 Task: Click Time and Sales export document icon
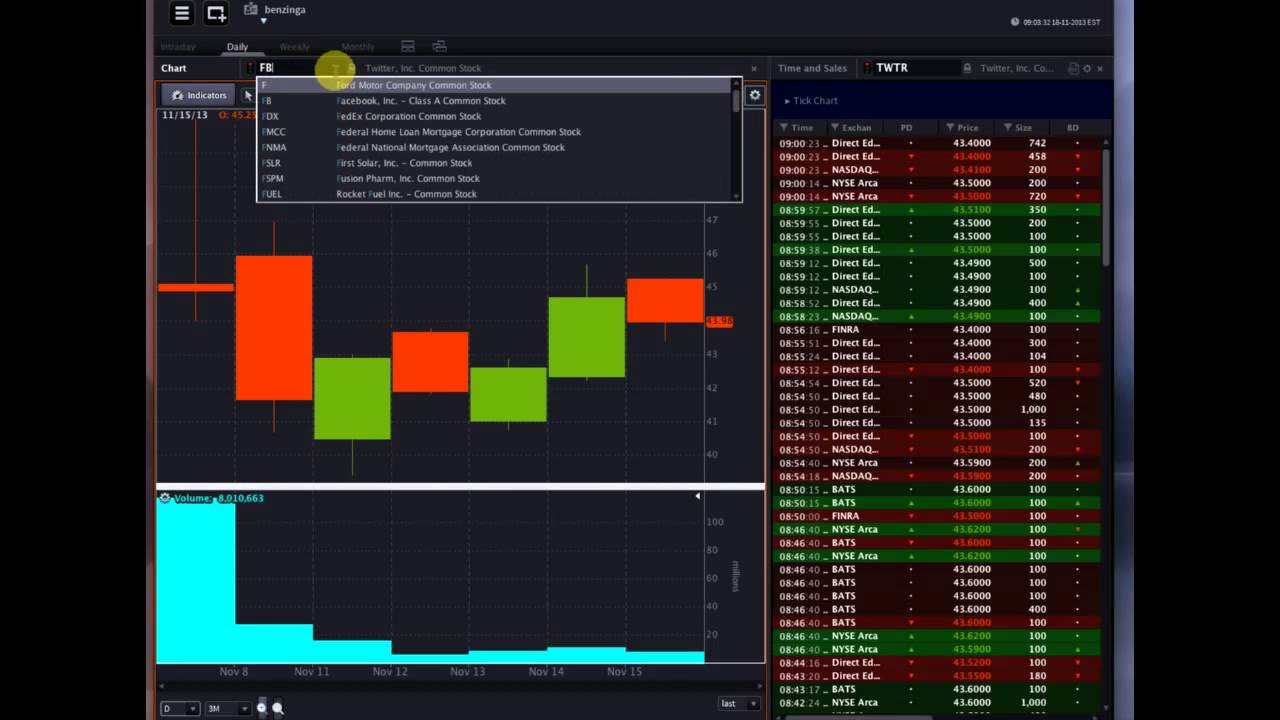click(x=1073, y=69)
